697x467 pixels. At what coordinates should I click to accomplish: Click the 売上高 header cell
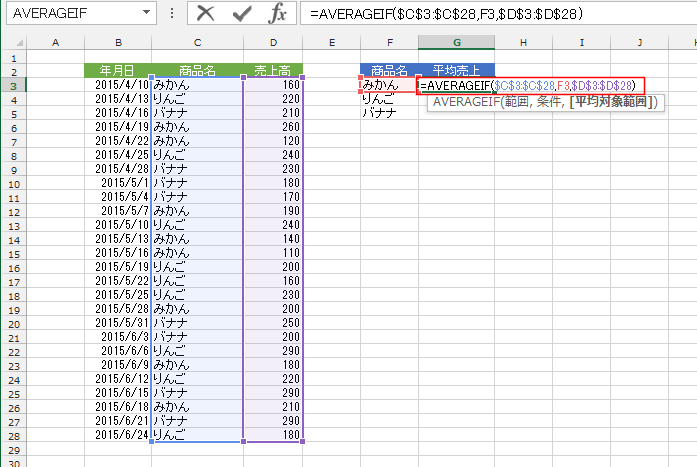coord(273,71)
